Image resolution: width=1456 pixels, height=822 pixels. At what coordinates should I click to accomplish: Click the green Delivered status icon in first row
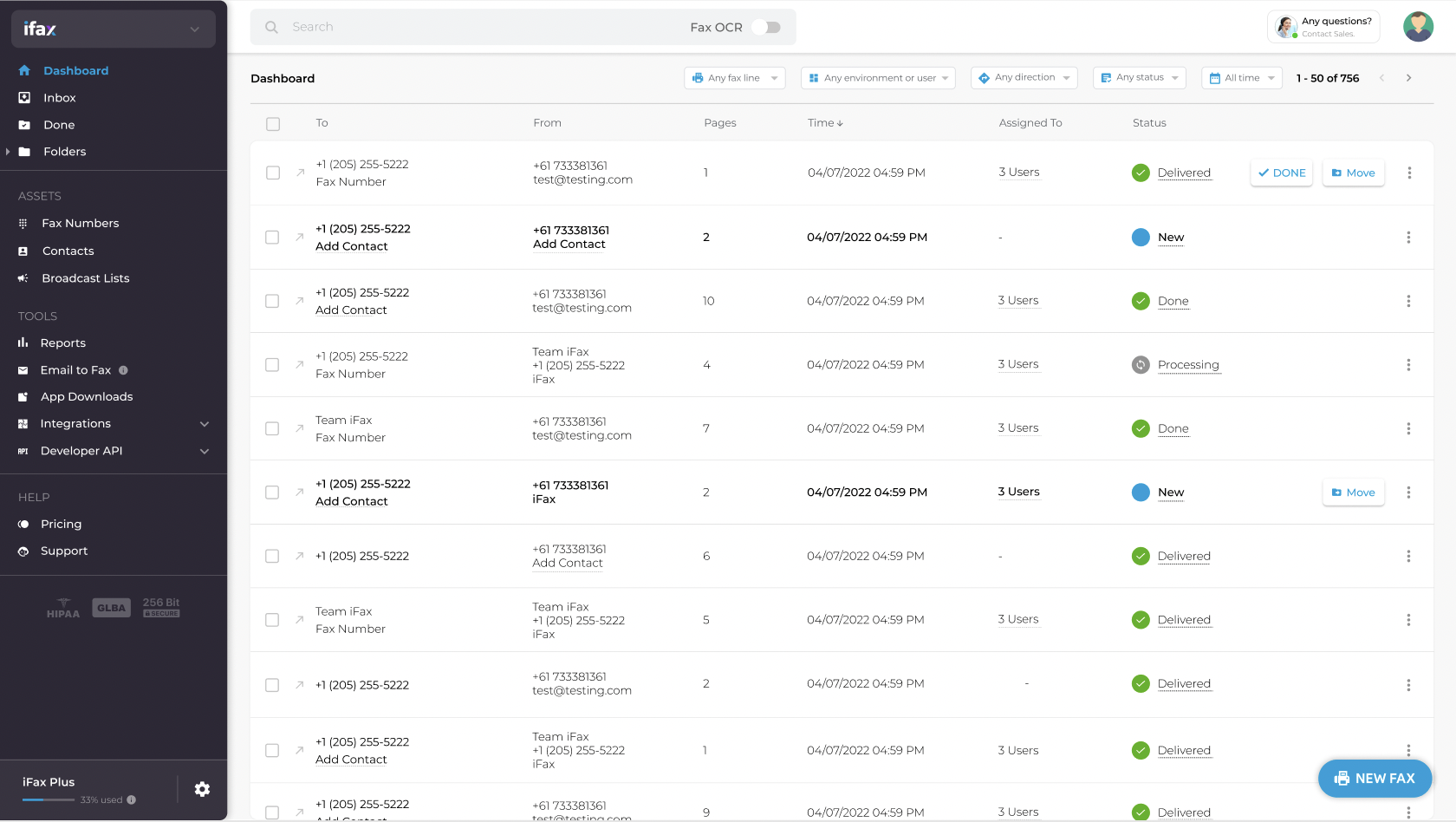[x=1141, y=173]
